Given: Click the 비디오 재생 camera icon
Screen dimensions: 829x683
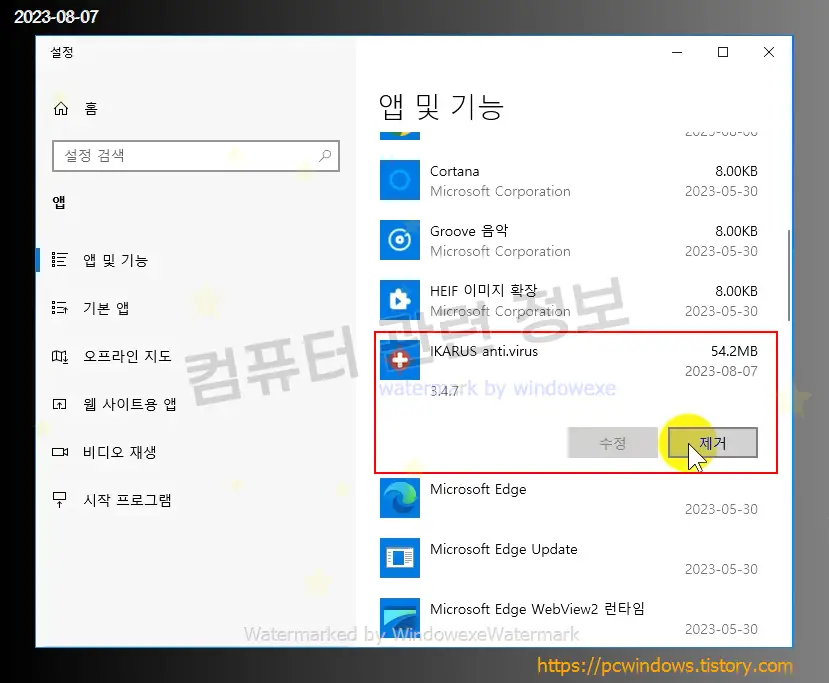Looking at the screenshot, I should point(59,452).
